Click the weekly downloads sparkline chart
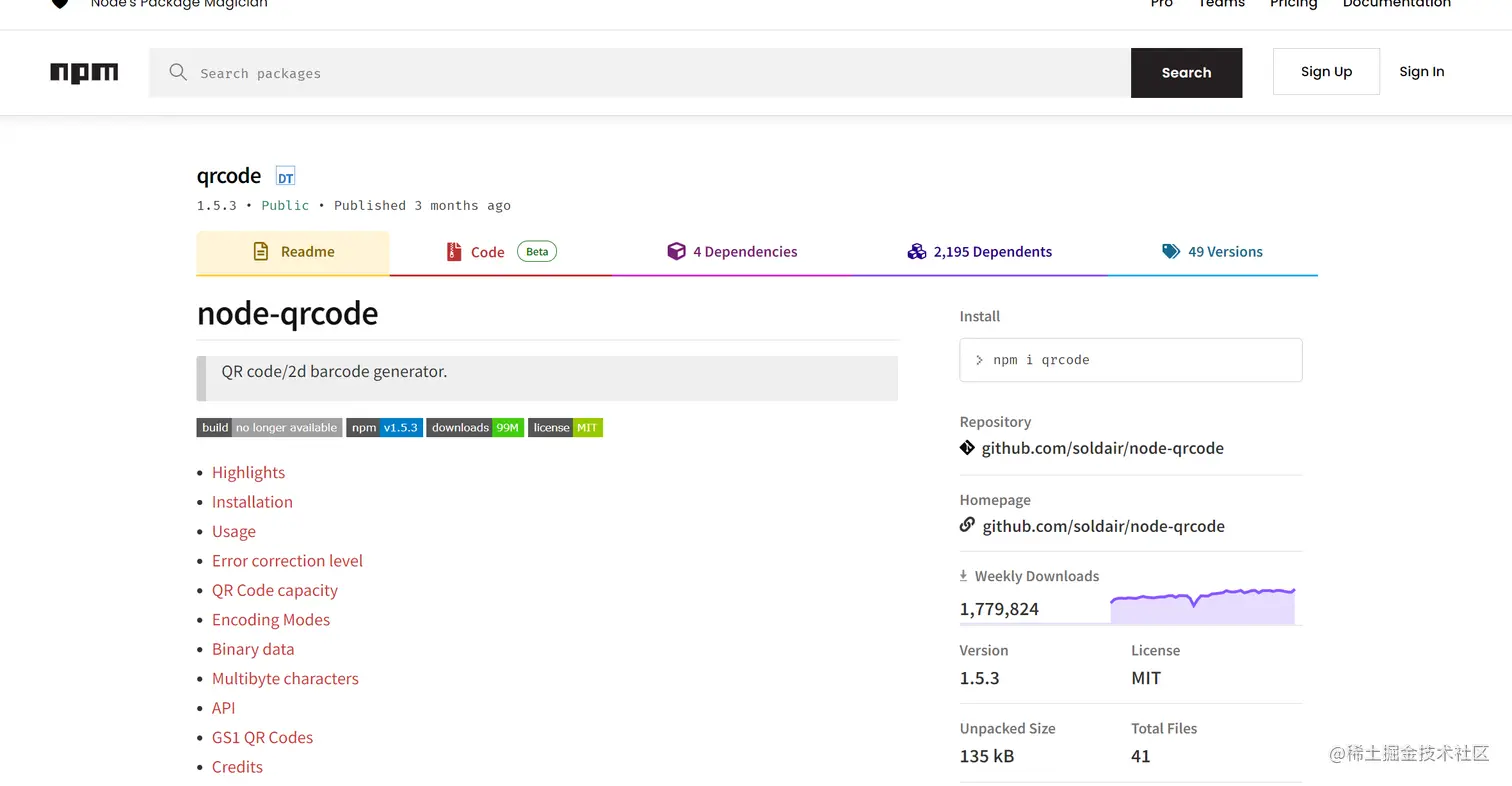Screen dimensions: 1512x786 pos(1203,606)
